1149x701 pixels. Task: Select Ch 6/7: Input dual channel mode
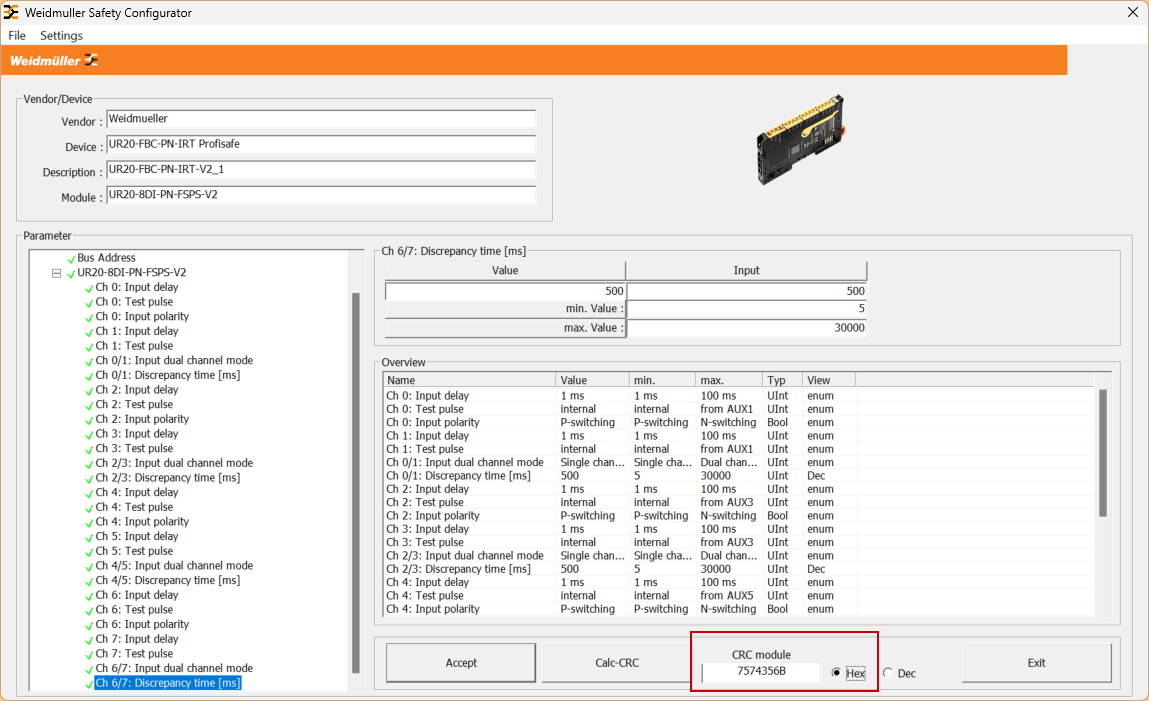[174, 668]
